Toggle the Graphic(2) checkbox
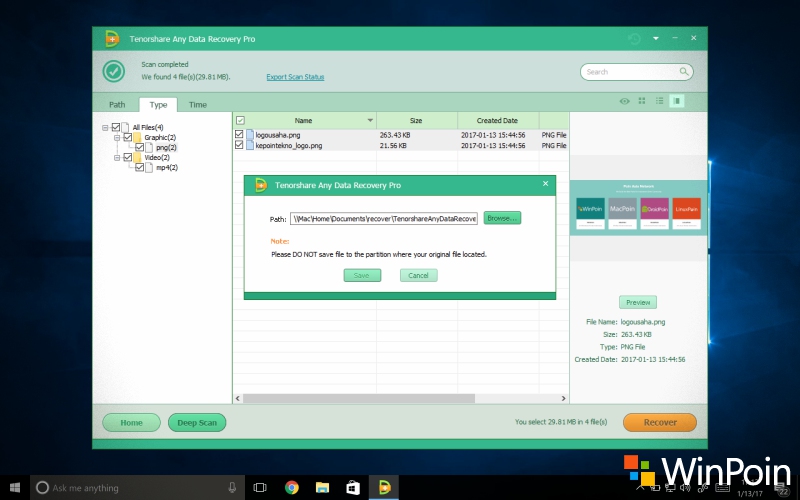This screenshot has width=800, height=500. point(128,137)
